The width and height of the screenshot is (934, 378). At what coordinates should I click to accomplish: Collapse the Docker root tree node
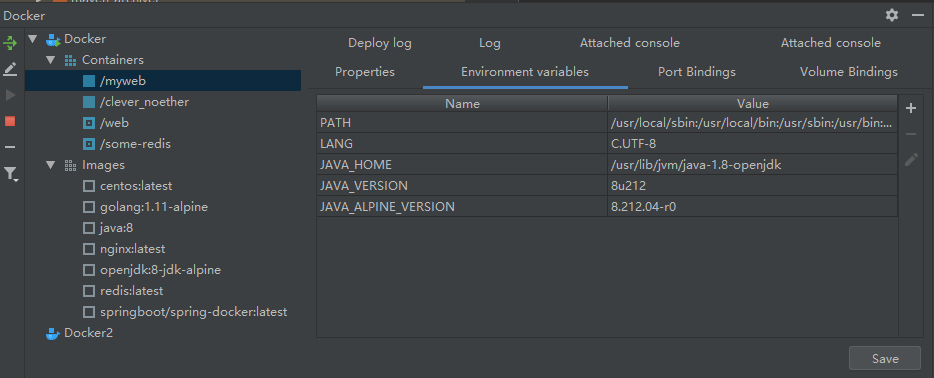click(33, 39)
